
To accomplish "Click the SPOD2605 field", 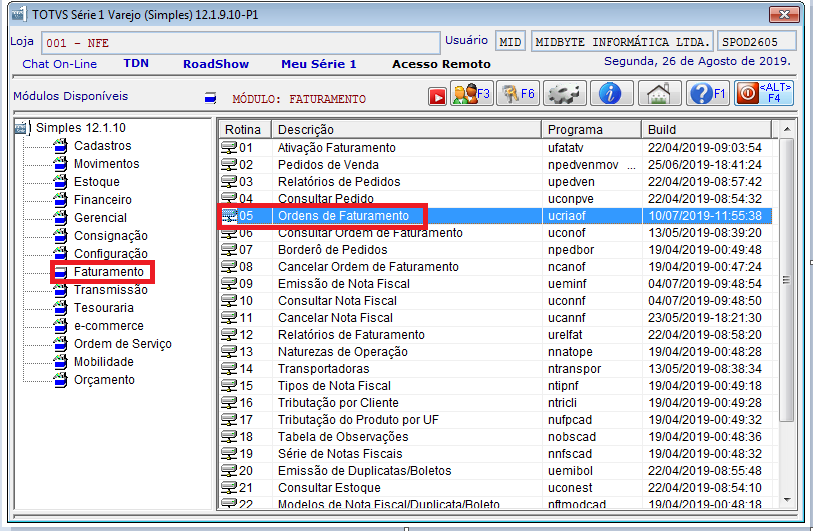I will 756,42.
